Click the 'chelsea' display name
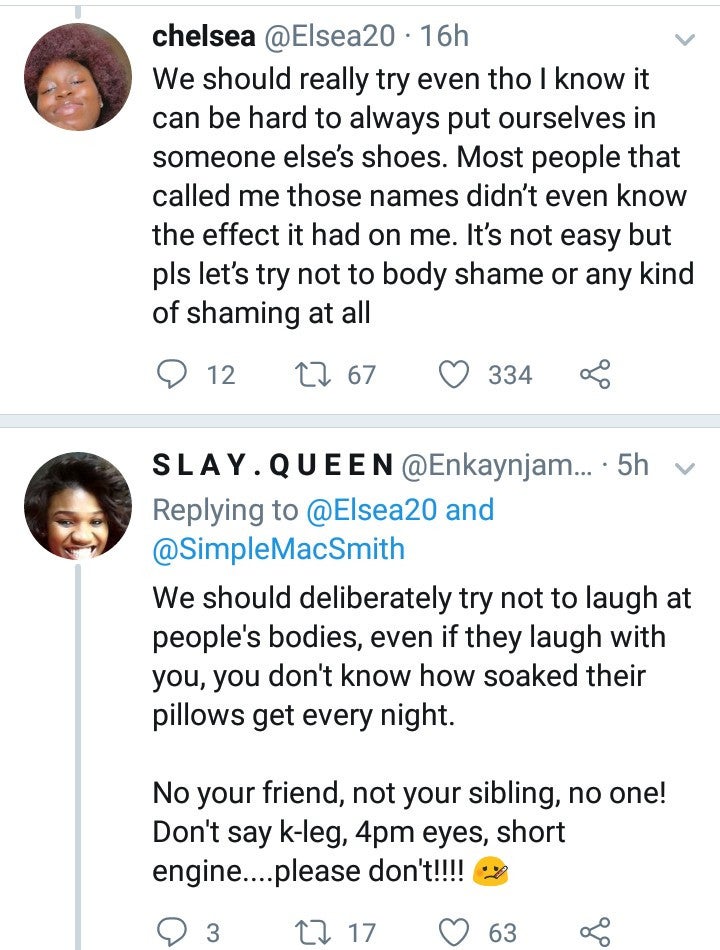This screenshot has height=950, width=720. click(x=204, y=36)
